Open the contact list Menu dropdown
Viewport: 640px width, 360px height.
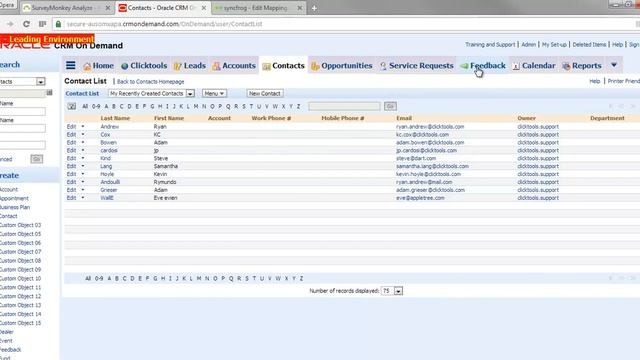(x=214, y=93)
